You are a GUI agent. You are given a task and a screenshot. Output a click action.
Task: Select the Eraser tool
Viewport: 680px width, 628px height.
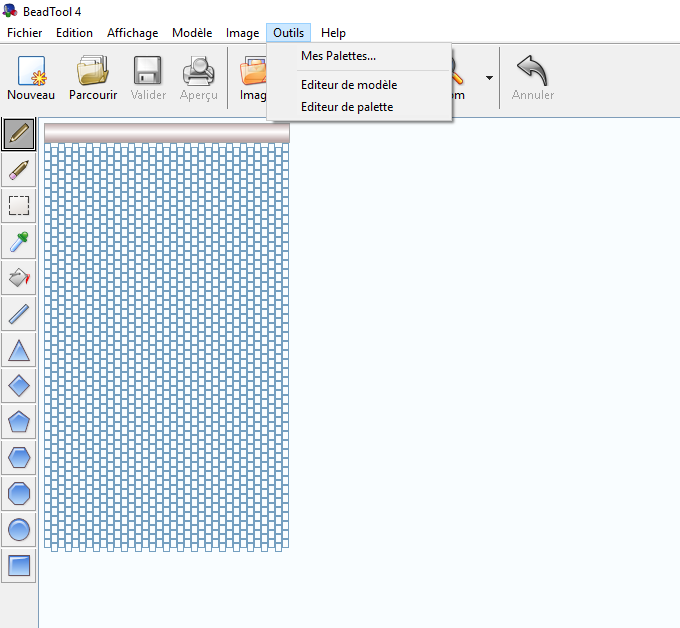(19, 169)
